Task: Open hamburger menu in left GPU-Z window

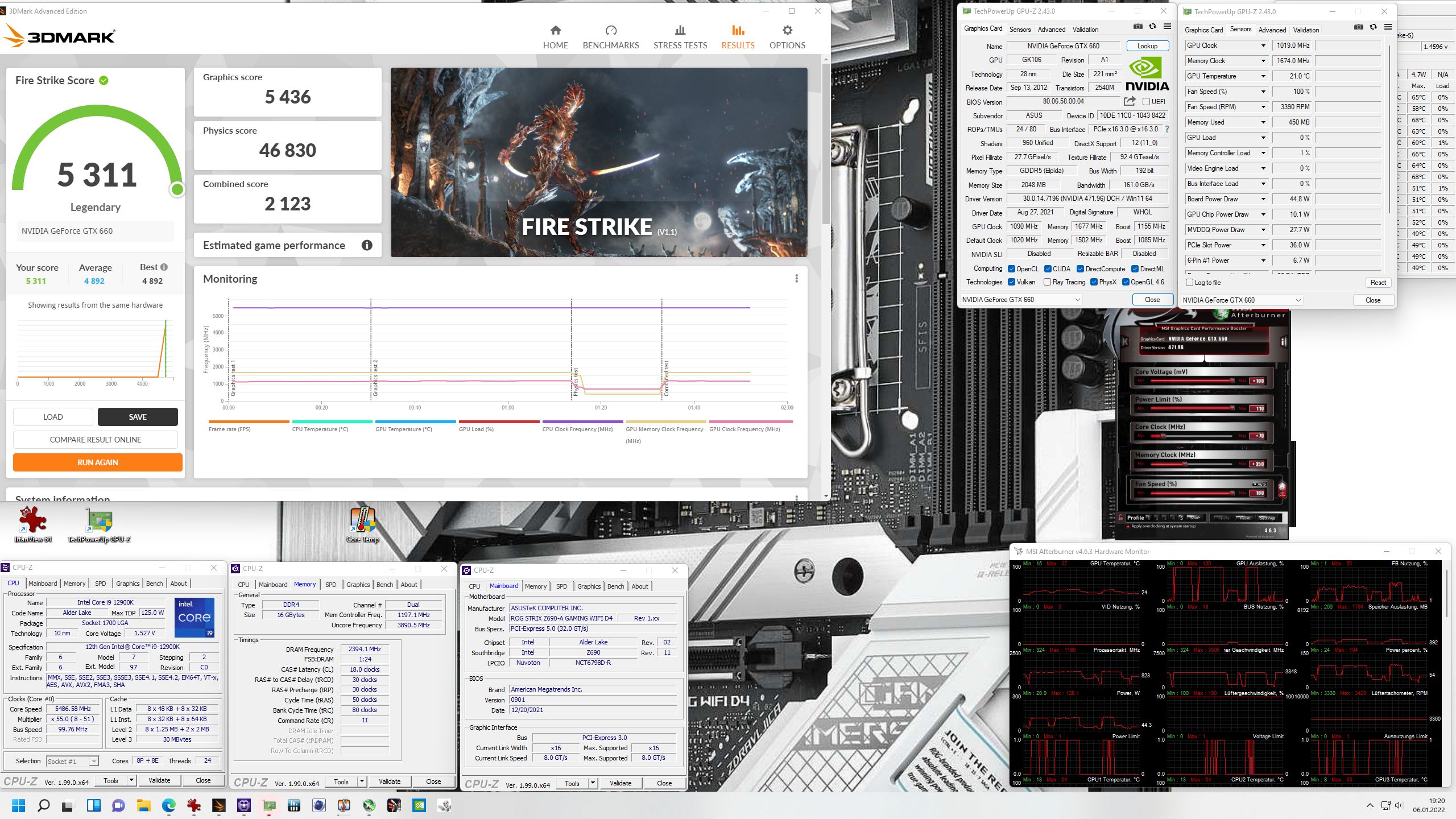Action: (x=1167, y=27)
